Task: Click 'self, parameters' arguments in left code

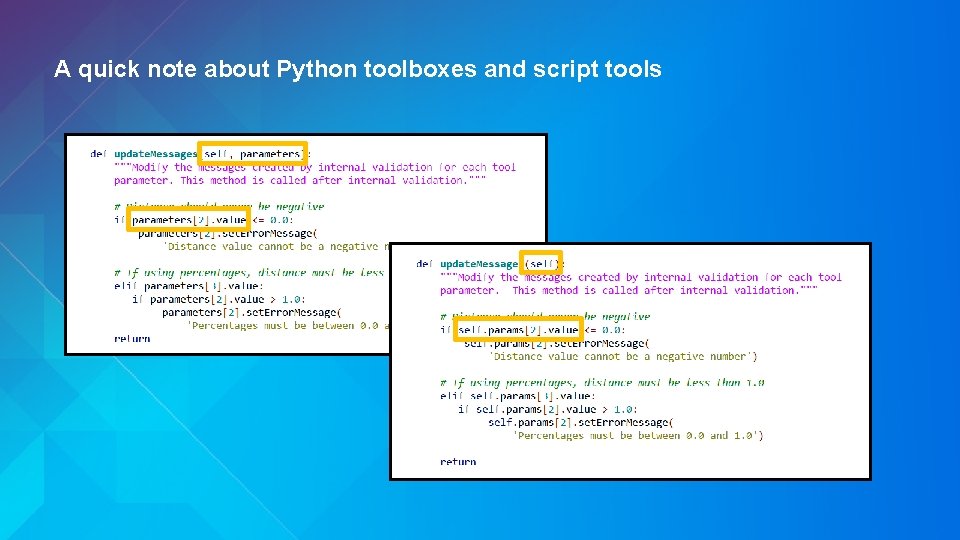Action: click(x=252, y=154)
